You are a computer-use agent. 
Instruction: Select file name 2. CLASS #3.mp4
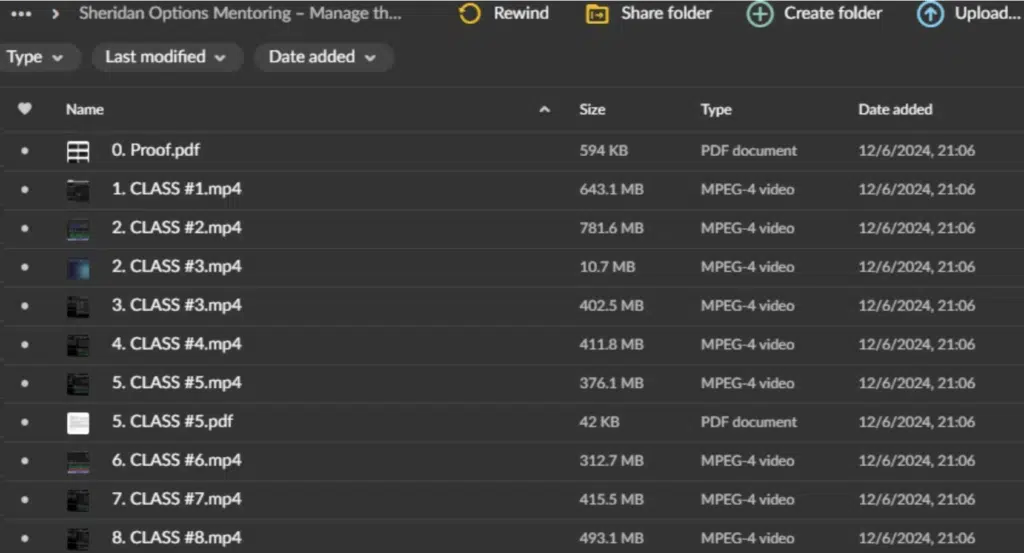click(x=176, y=266)
